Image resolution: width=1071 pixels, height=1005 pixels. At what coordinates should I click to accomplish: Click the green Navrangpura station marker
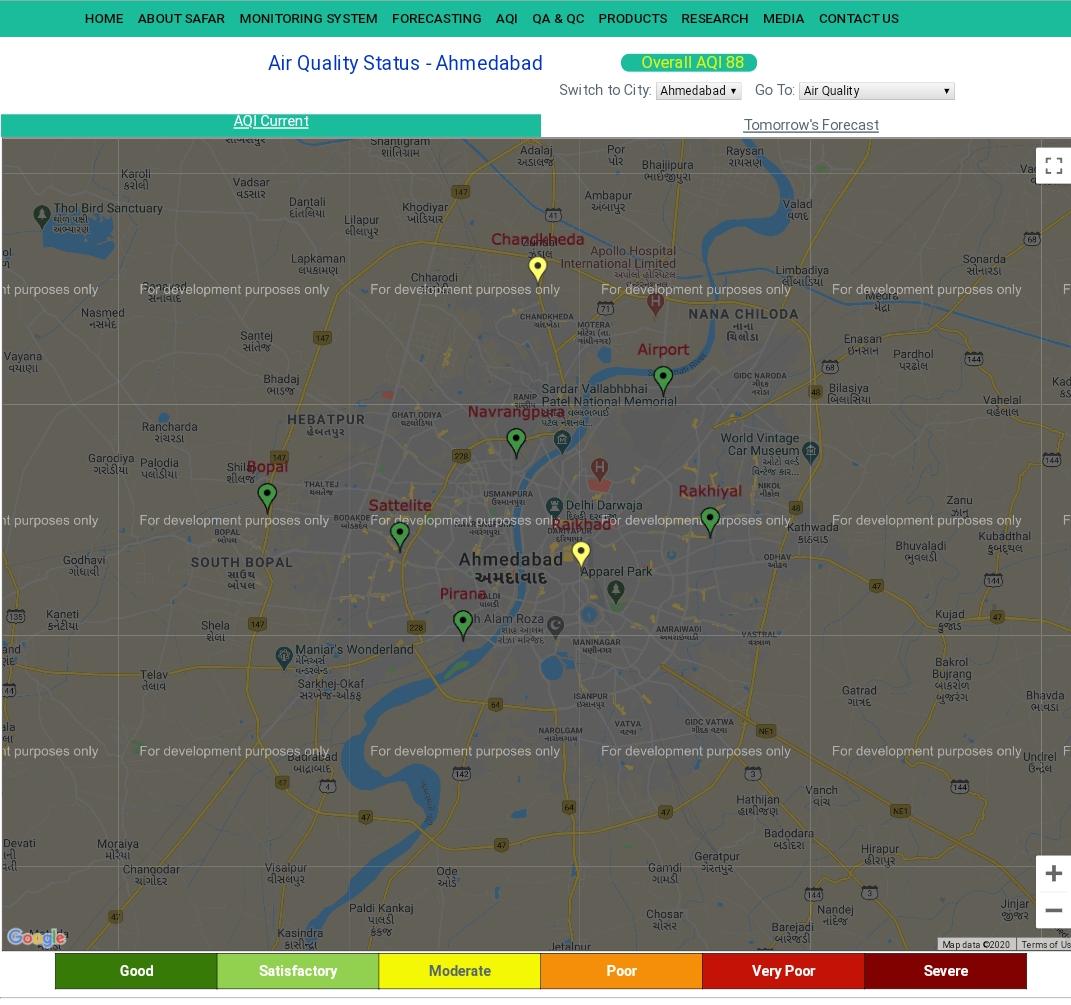pyautogui.click(x=516, y=441)
